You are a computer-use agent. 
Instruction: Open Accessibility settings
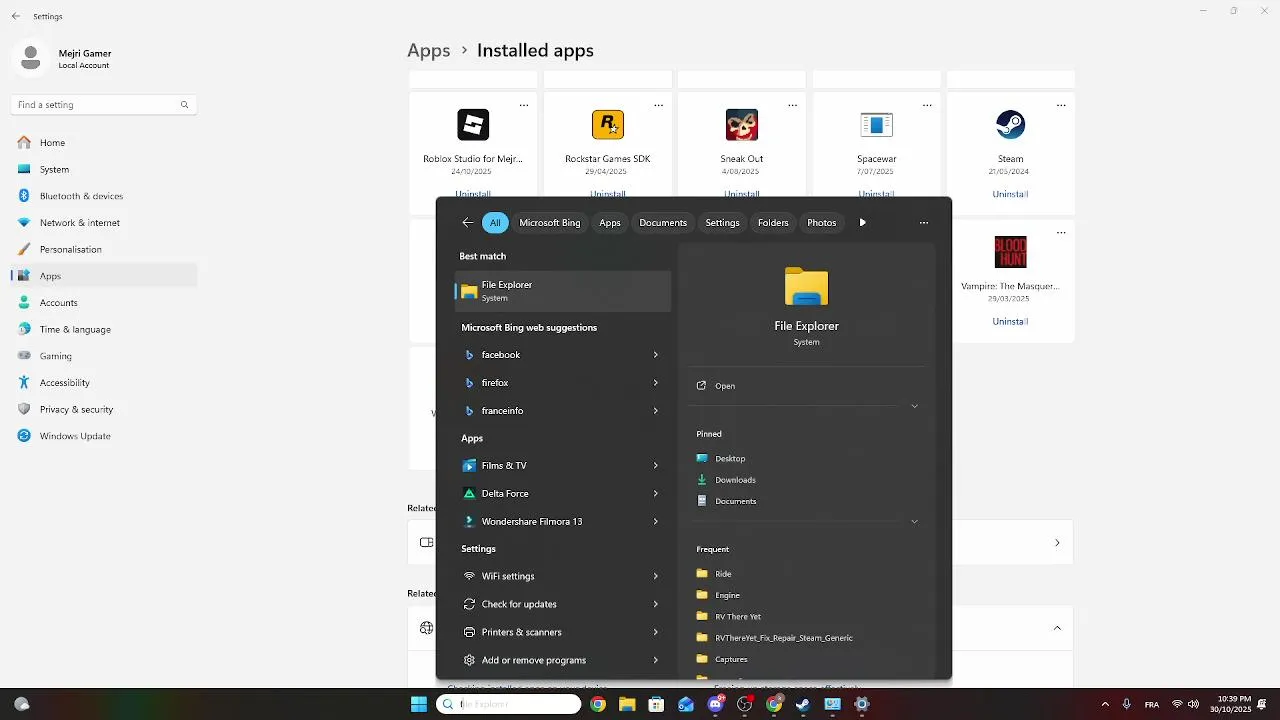(104, 382)
